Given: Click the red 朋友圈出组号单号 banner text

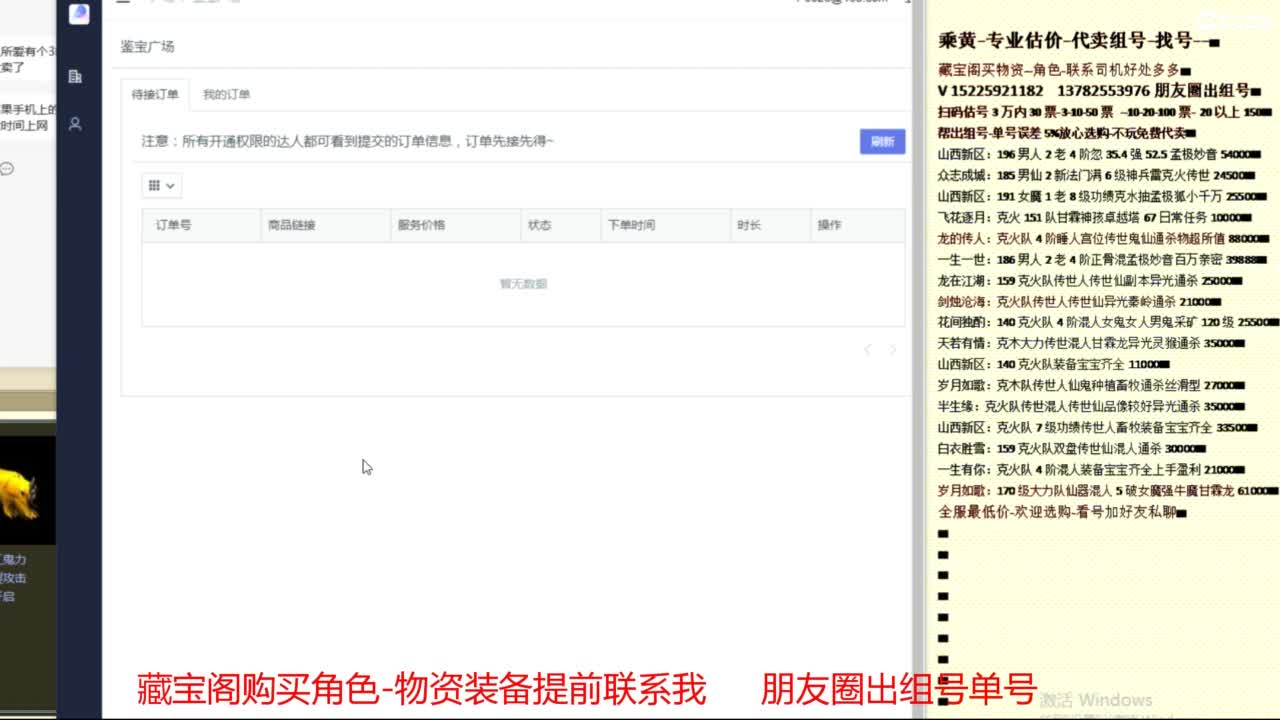Looking at the screenshot, I should 899,689.
